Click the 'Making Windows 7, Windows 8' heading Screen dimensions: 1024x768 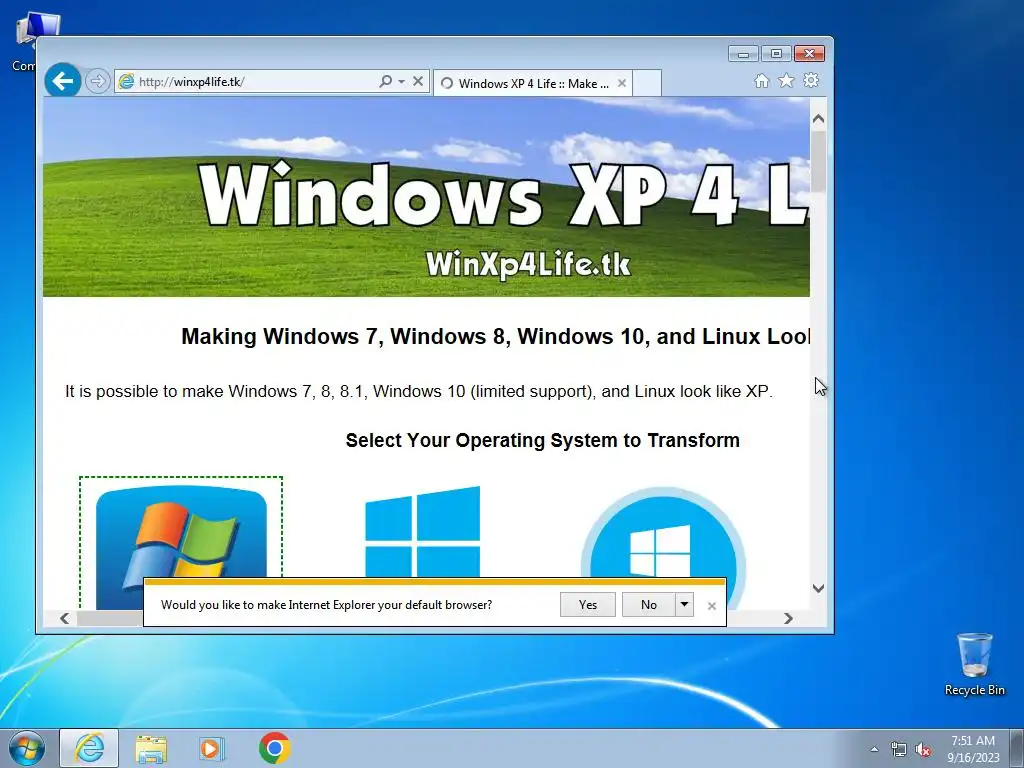coord(495,336)
